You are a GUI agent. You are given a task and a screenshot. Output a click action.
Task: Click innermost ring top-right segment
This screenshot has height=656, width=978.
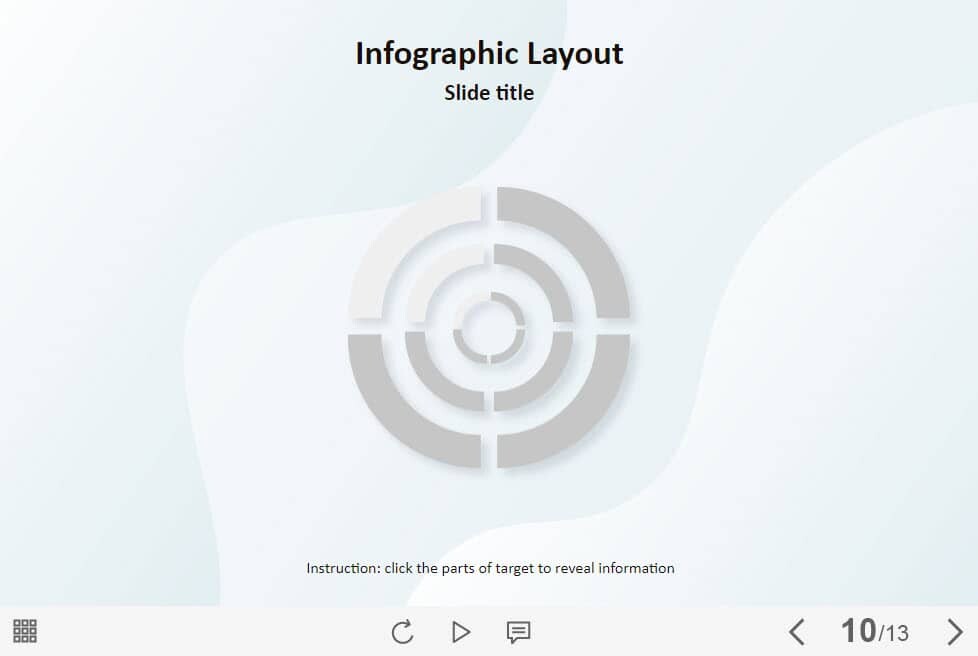[512, 305]
